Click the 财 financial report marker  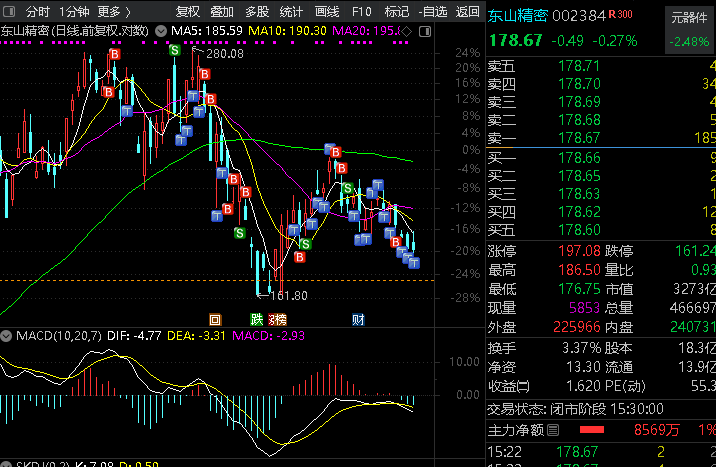[x=358, y=320]
